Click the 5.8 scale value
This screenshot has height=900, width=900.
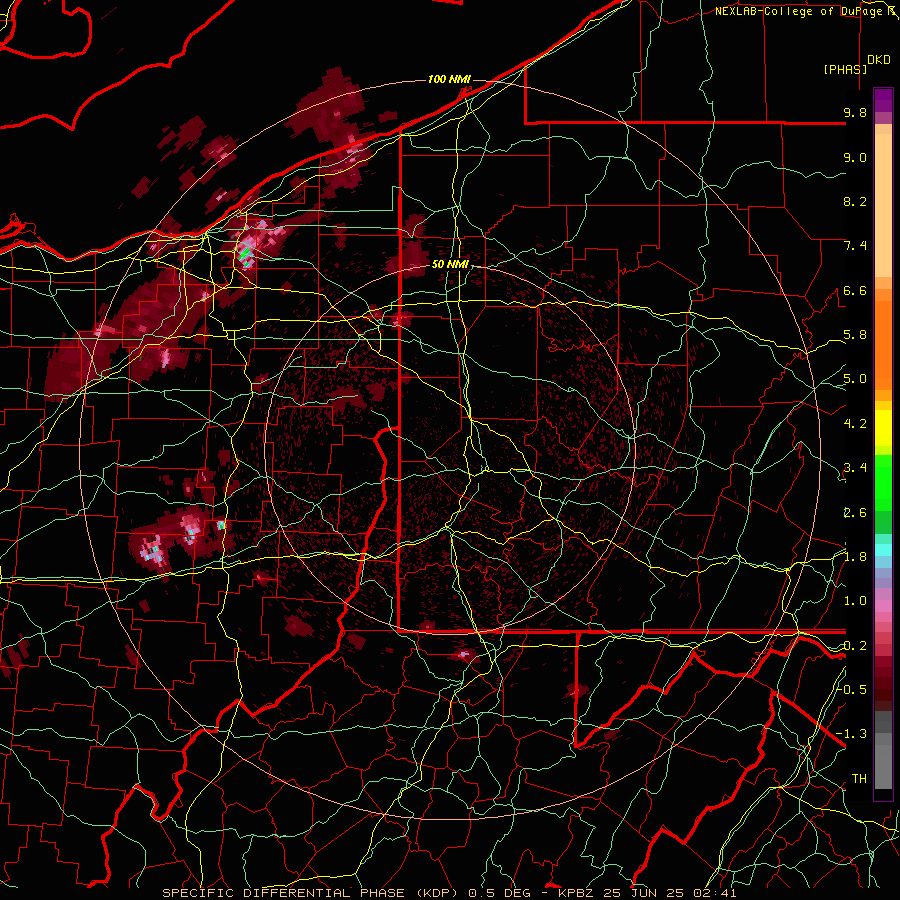855,335
